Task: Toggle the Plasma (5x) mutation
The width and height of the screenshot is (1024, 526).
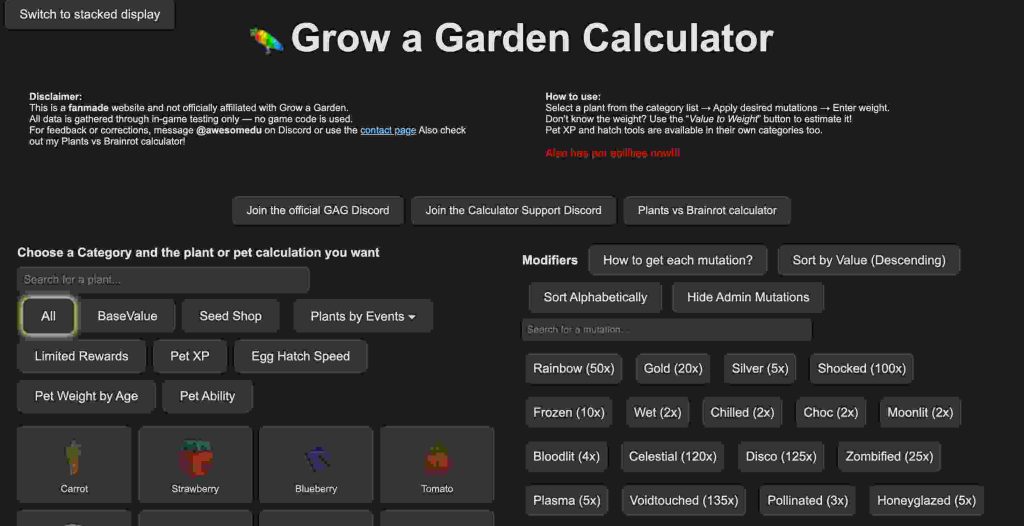Action: [x=566, y=501]
